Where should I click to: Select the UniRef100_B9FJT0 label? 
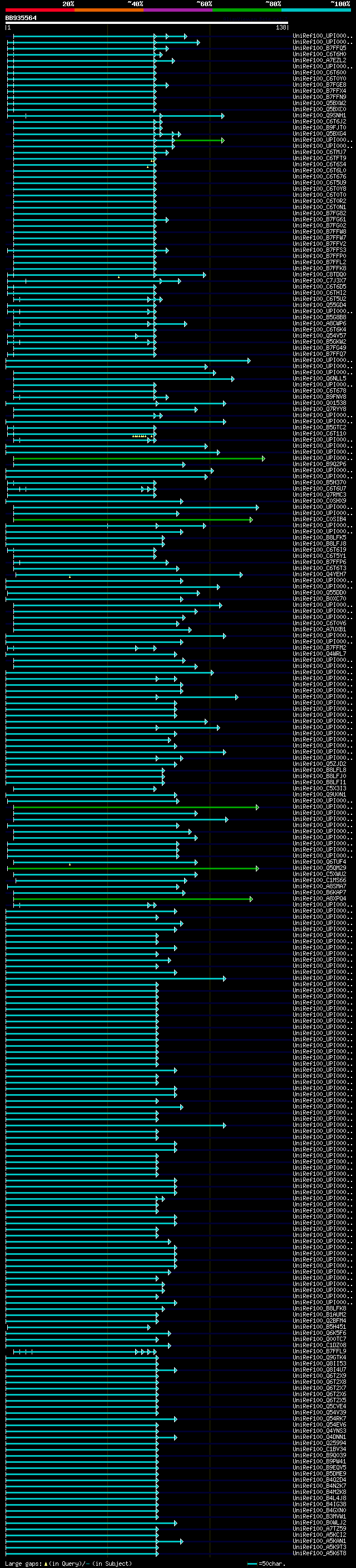pos(319,128)
